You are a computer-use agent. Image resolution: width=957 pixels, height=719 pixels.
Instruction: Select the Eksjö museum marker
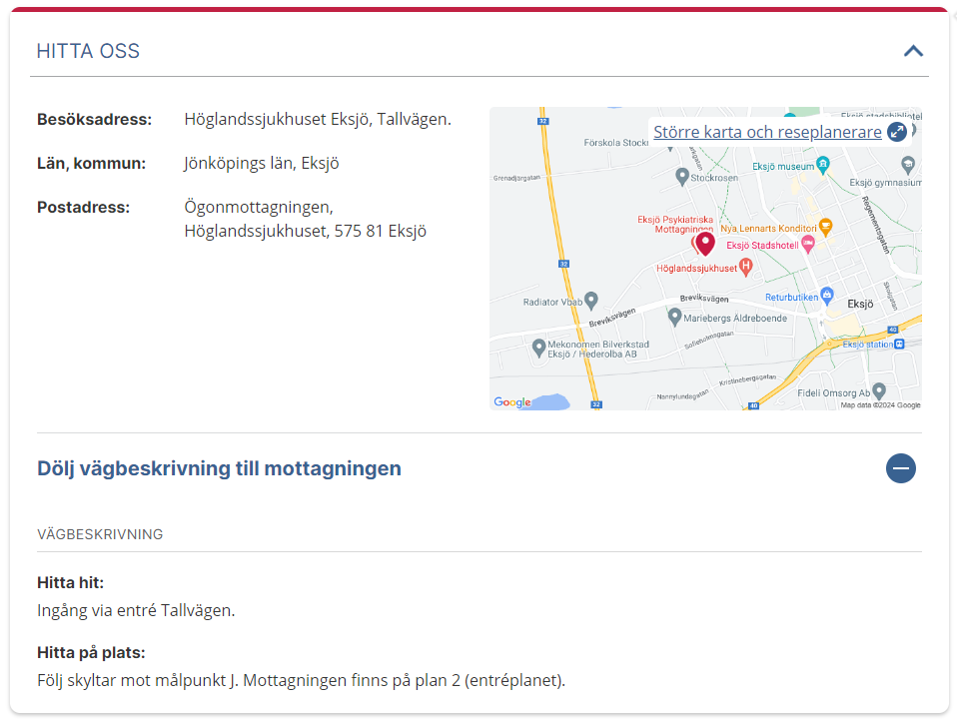(x=823, y=165)
